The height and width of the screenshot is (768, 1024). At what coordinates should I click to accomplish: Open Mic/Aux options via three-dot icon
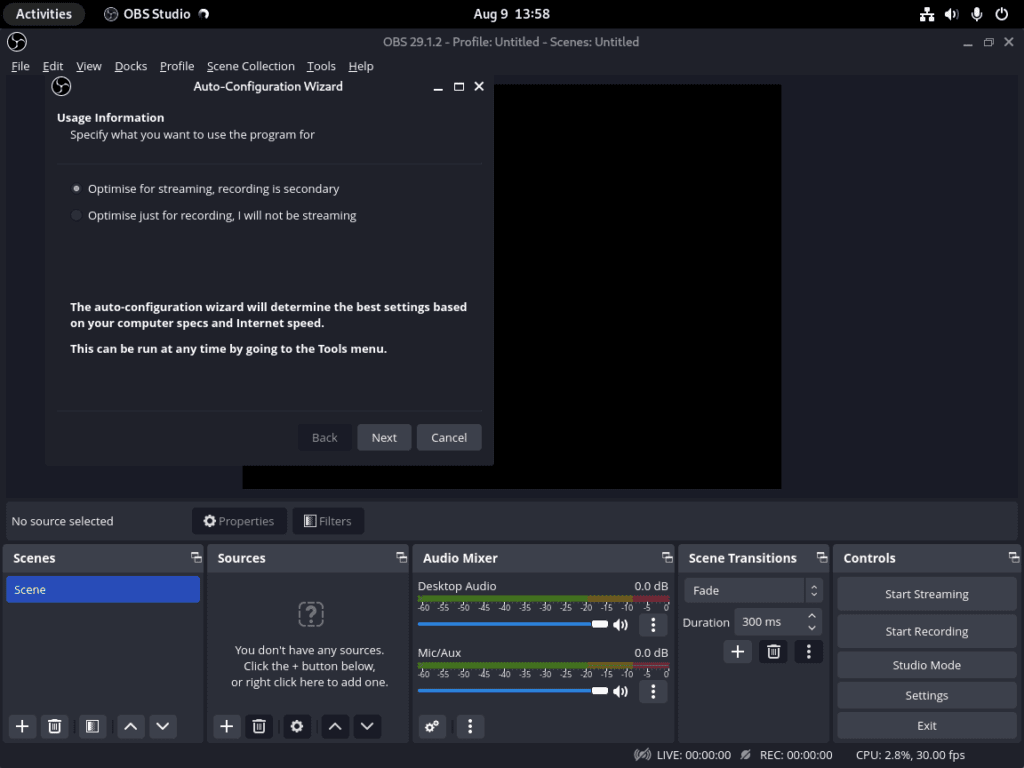click(x=653, y=691)
